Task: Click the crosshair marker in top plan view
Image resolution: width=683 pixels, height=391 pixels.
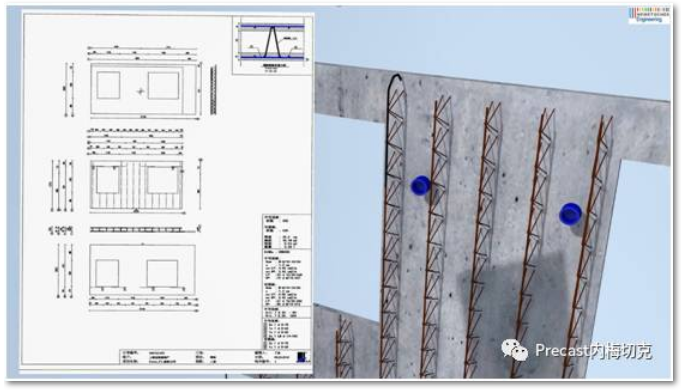Action: click(x=140, y=91)
